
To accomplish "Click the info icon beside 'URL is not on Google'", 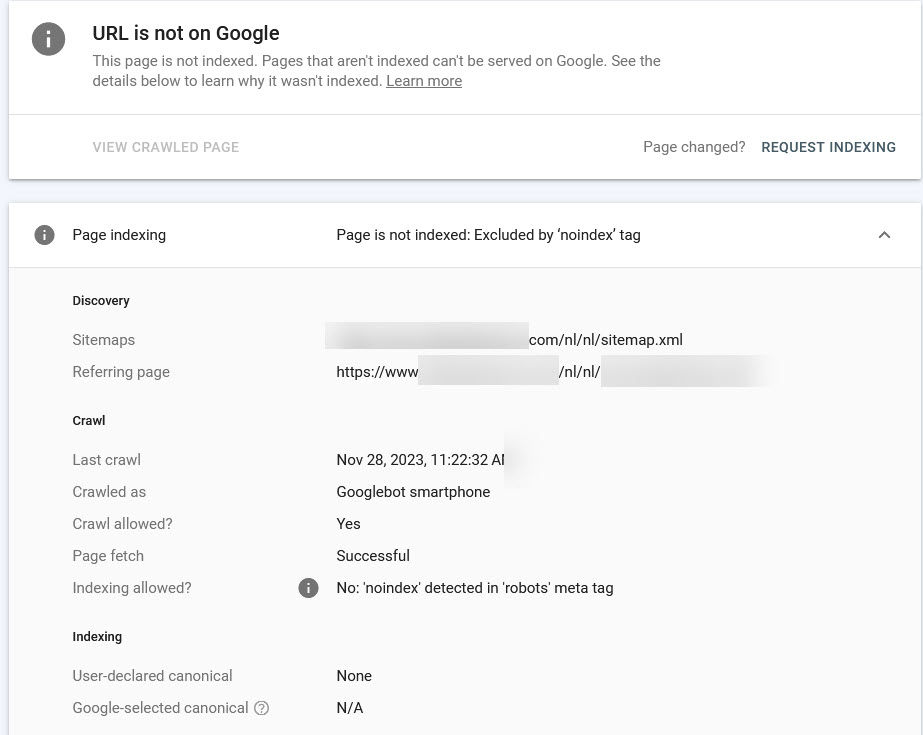I will pos(48,39).
